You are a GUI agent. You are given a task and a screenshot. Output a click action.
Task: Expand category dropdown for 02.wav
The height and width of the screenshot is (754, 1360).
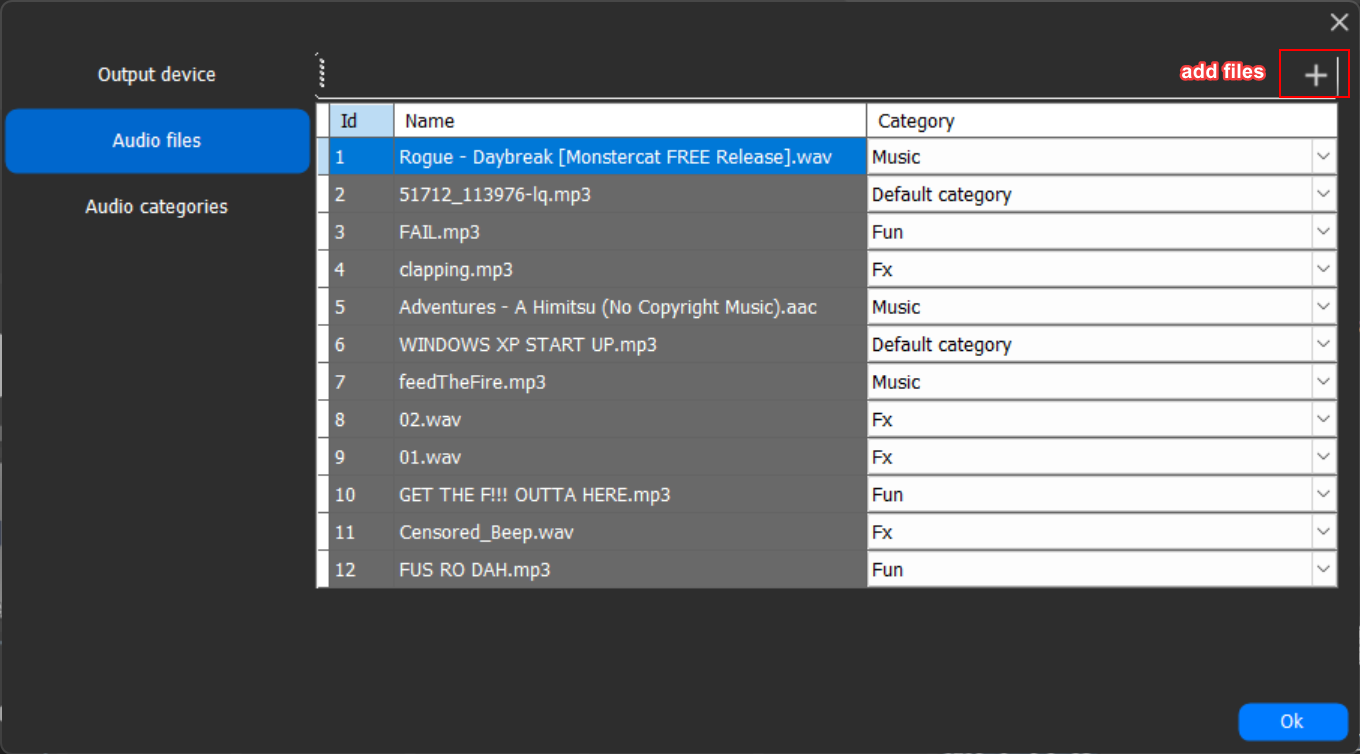point(1324,419)
